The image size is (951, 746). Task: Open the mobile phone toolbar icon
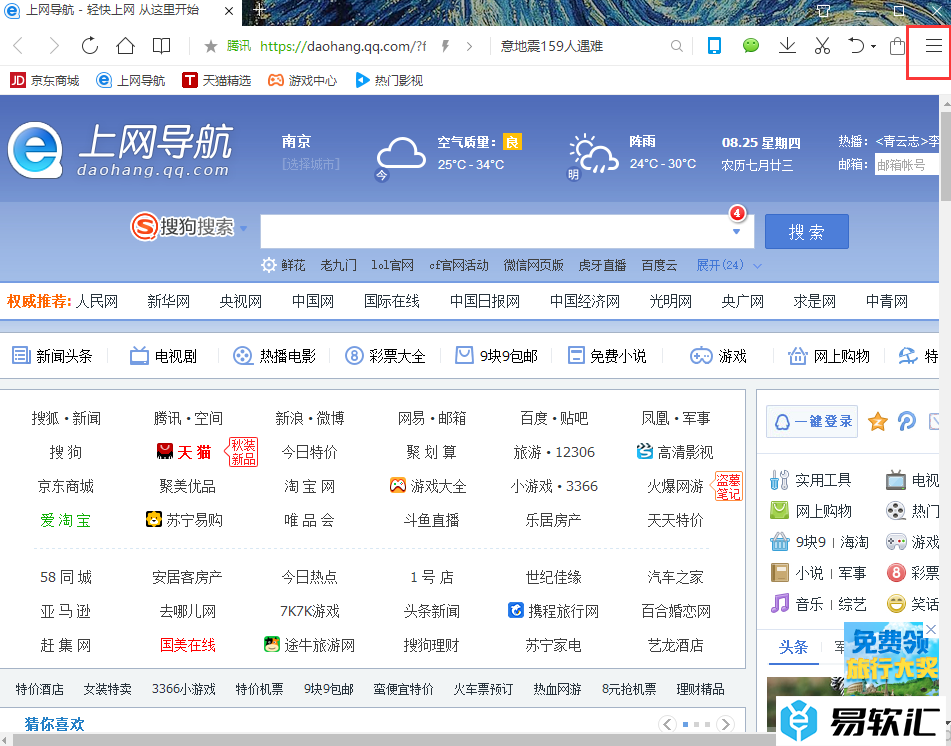pos(714,45)
